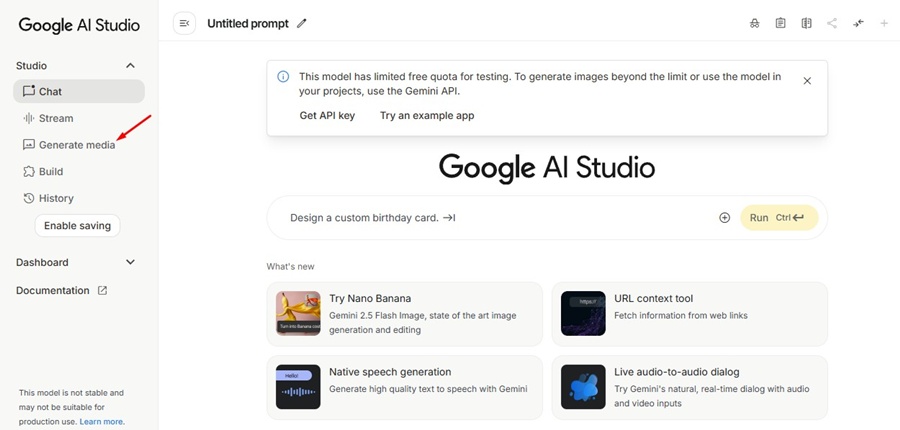Click the collapse arrows icon in header
This screenshot has width=900, height=430.
(x=858, y=23)
